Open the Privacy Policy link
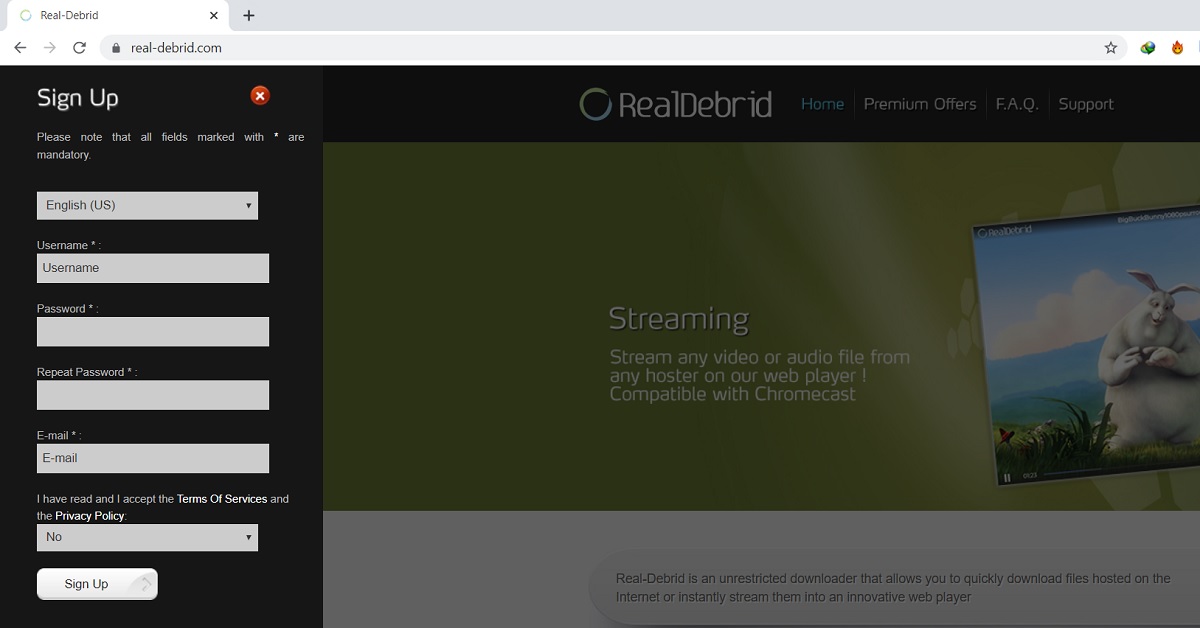The image size is (1200, 628). (x=90, y=516)
